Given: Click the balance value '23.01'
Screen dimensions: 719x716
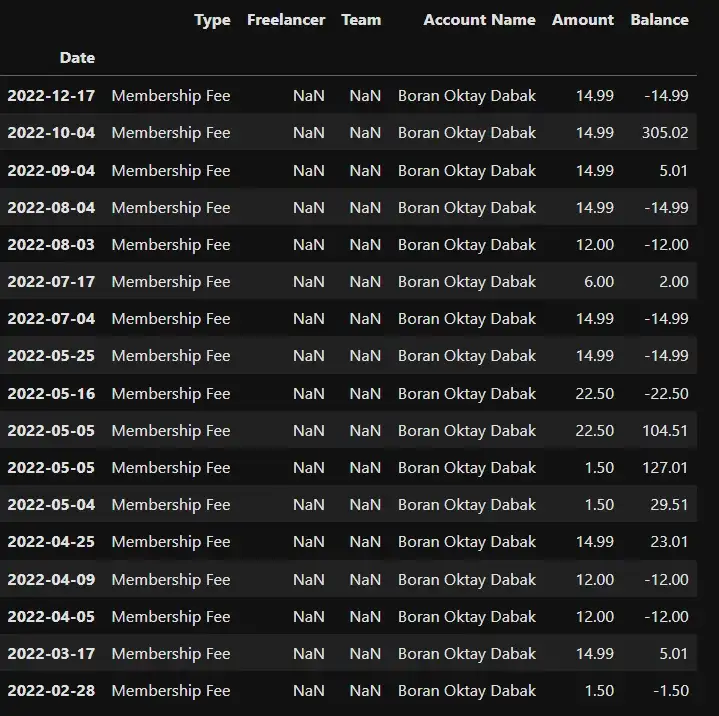Looking at the screenshot, I should click(x=669, y=541).
